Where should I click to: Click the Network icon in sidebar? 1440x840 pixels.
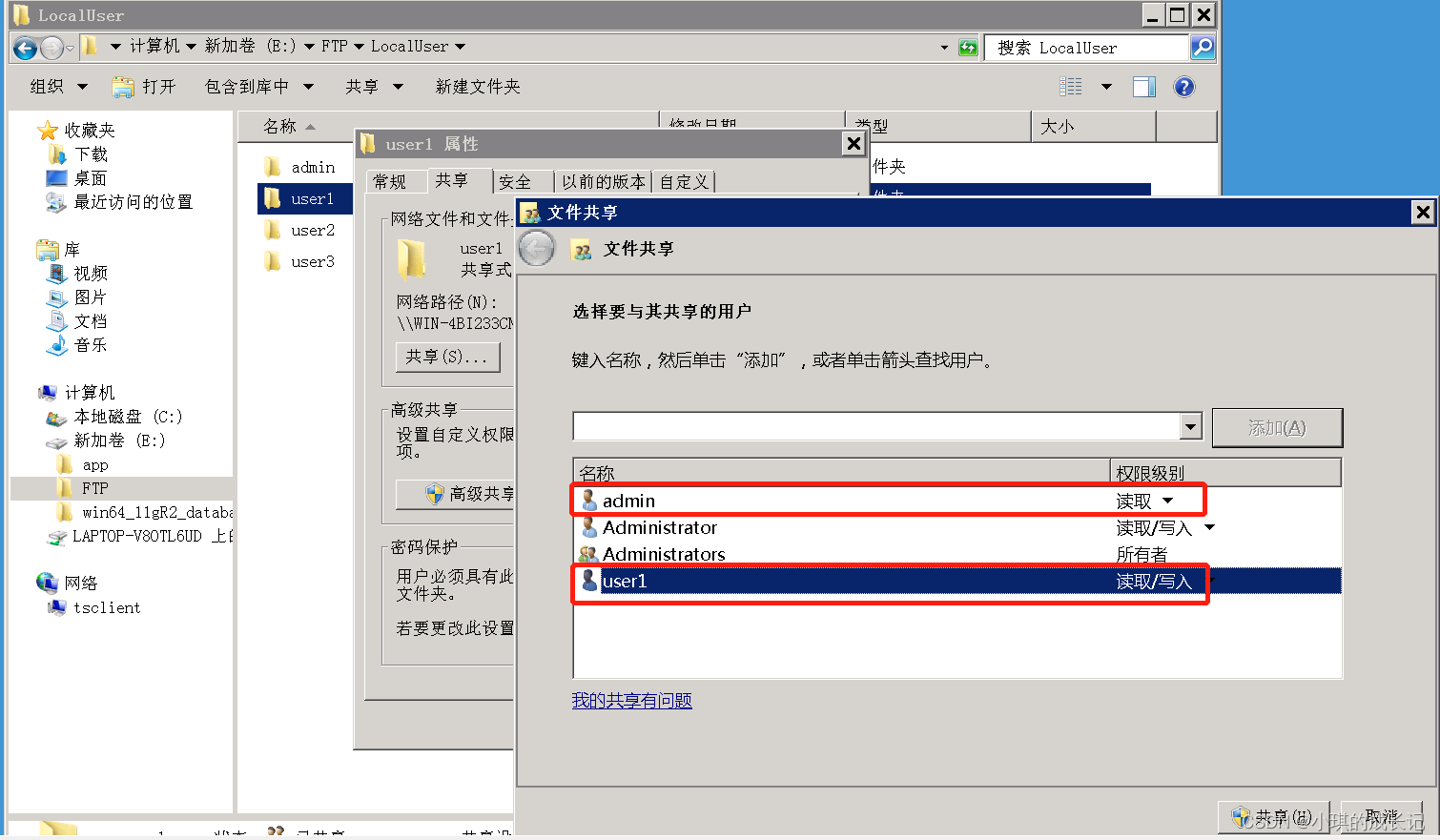tap(48, 583)
